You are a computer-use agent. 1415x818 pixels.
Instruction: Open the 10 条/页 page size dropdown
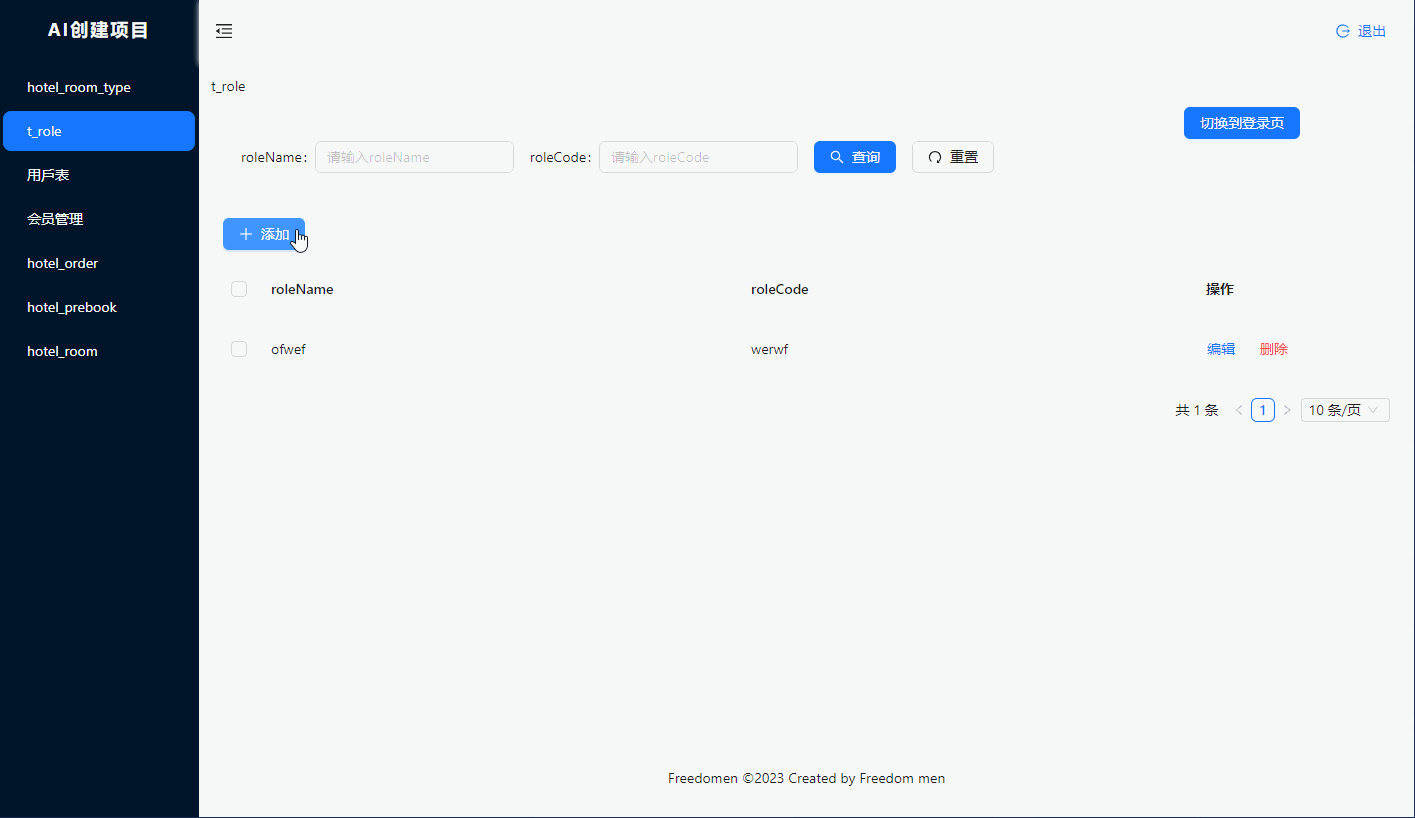point(1345,410)
